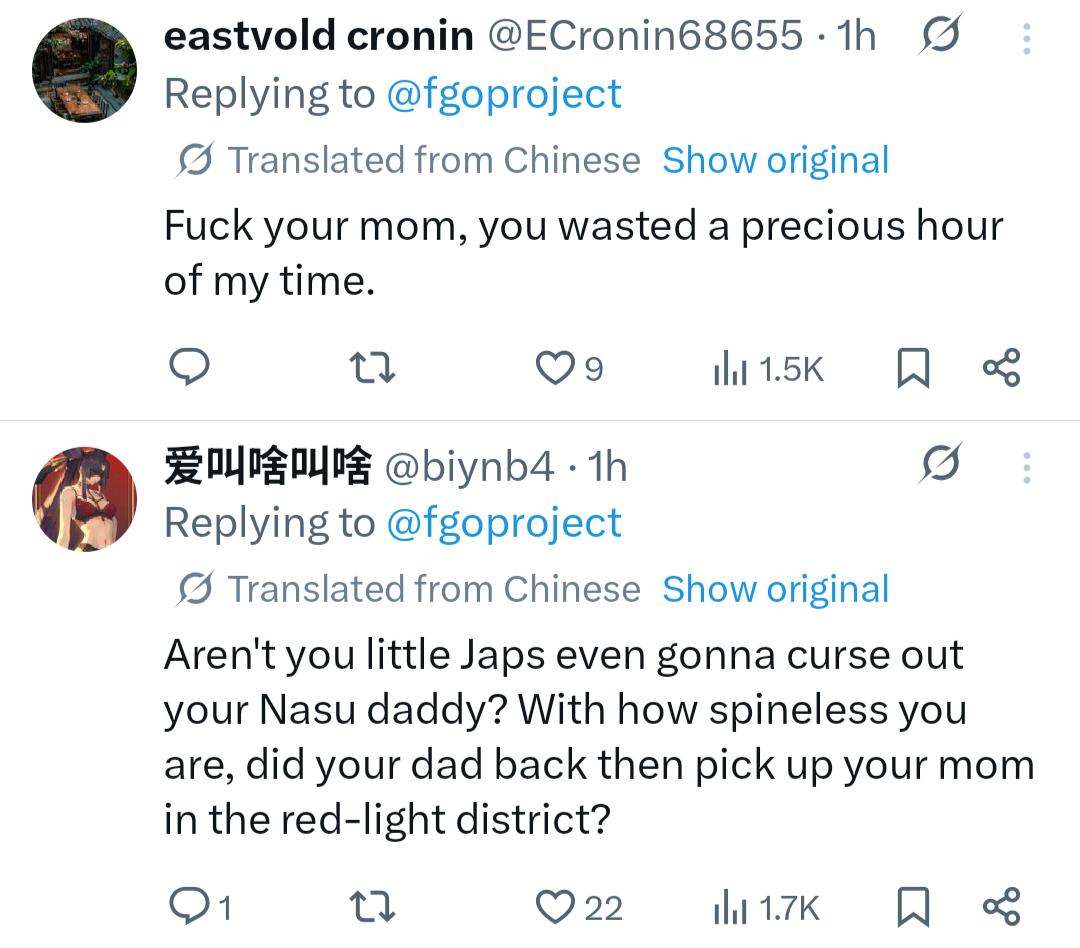The image size is (1080, 948).
Task: View analytics showing 1.7K views
Action: (x=766, y=907)
